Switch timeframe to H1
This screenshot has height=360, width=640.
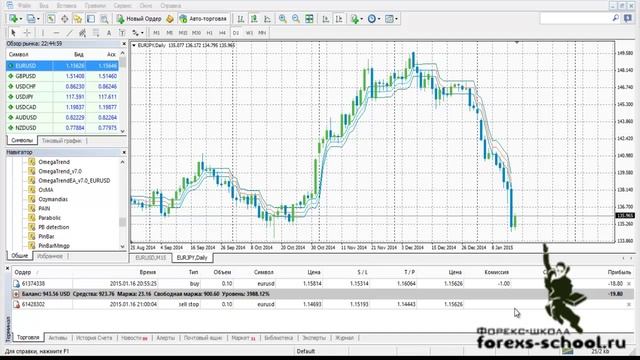point(209,33)
